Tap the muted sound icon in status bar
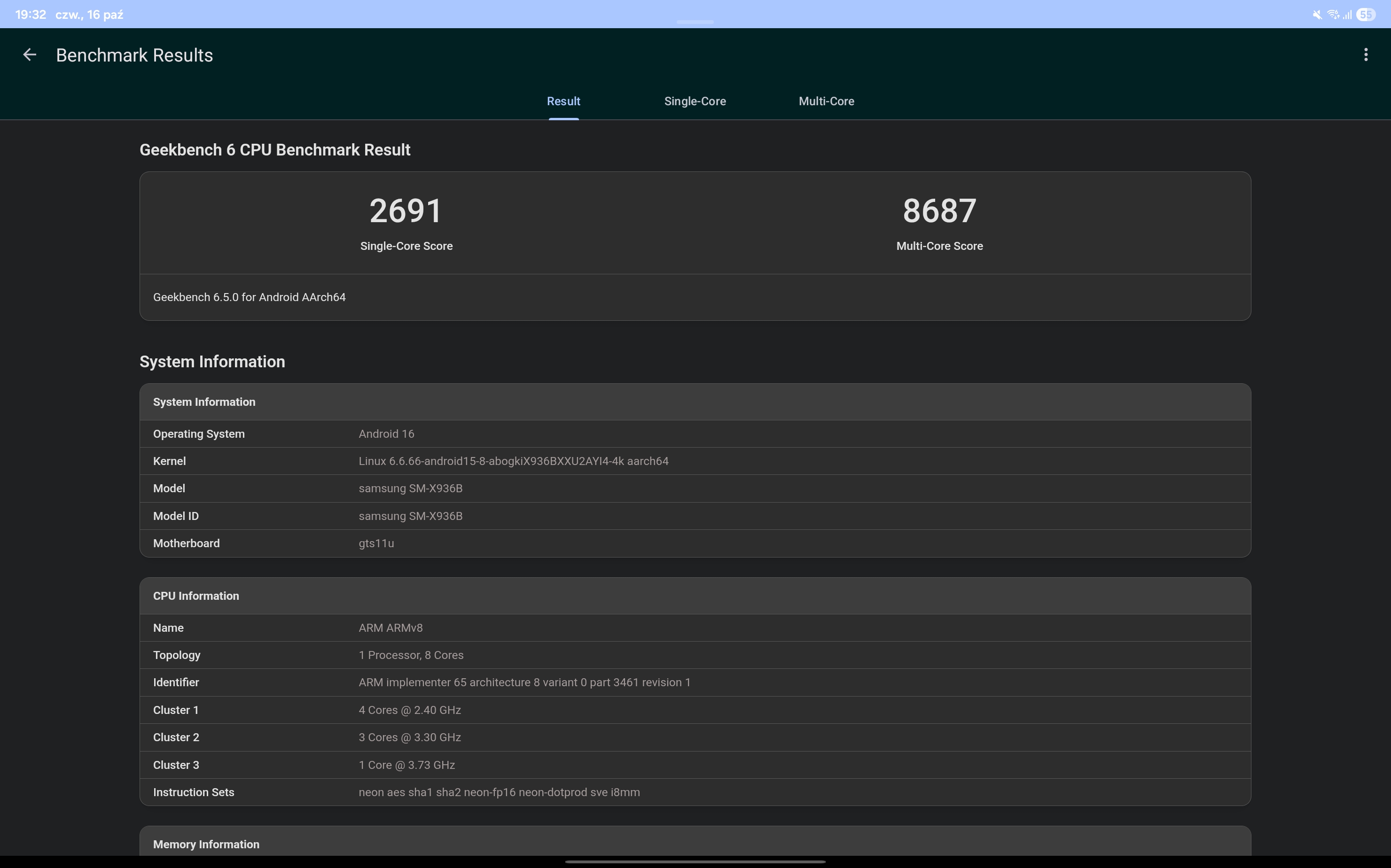 pos(1317,15)
